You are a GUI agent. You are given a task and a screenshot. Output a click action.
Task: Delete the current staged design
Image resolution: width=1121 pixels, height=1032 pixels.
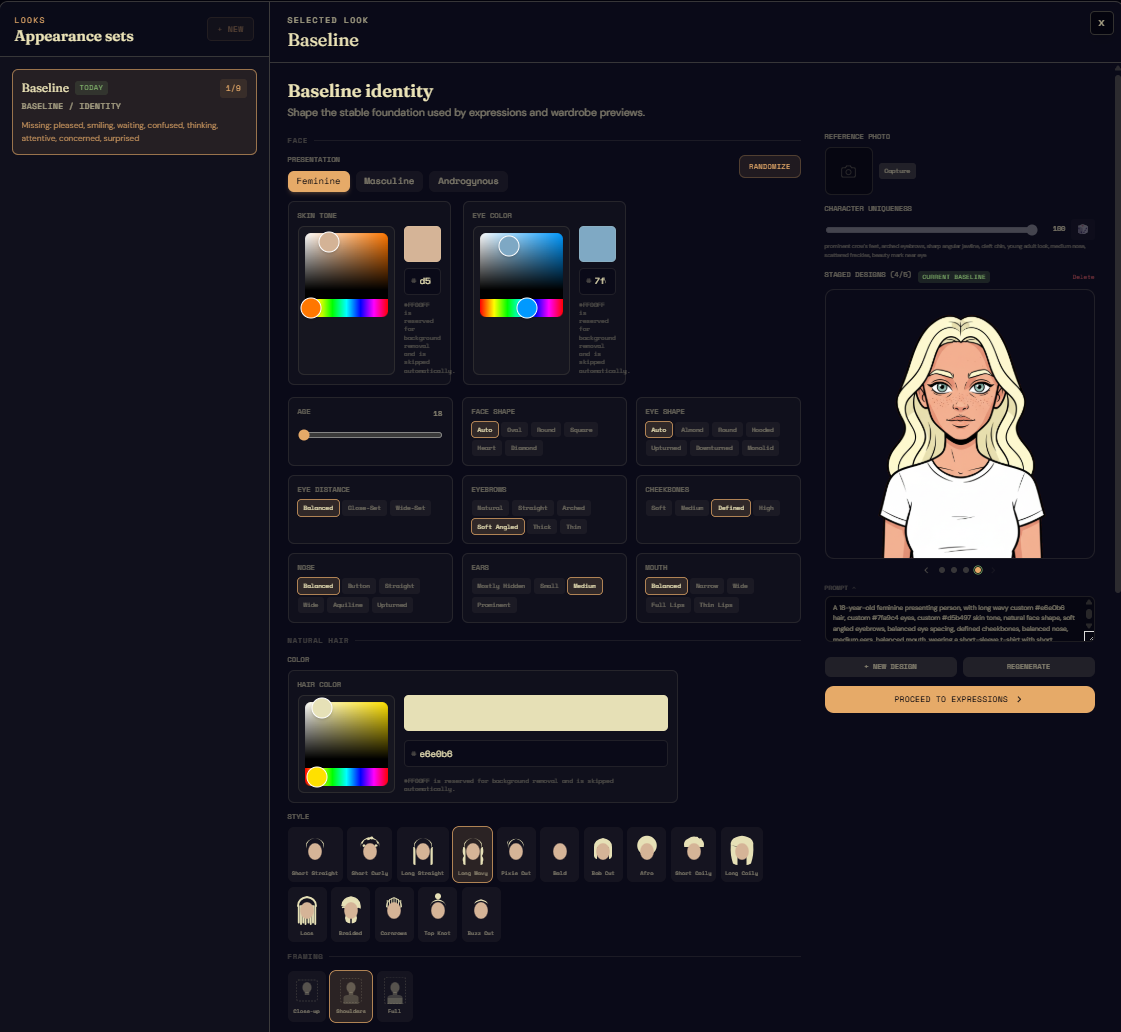click(1082, 277)
